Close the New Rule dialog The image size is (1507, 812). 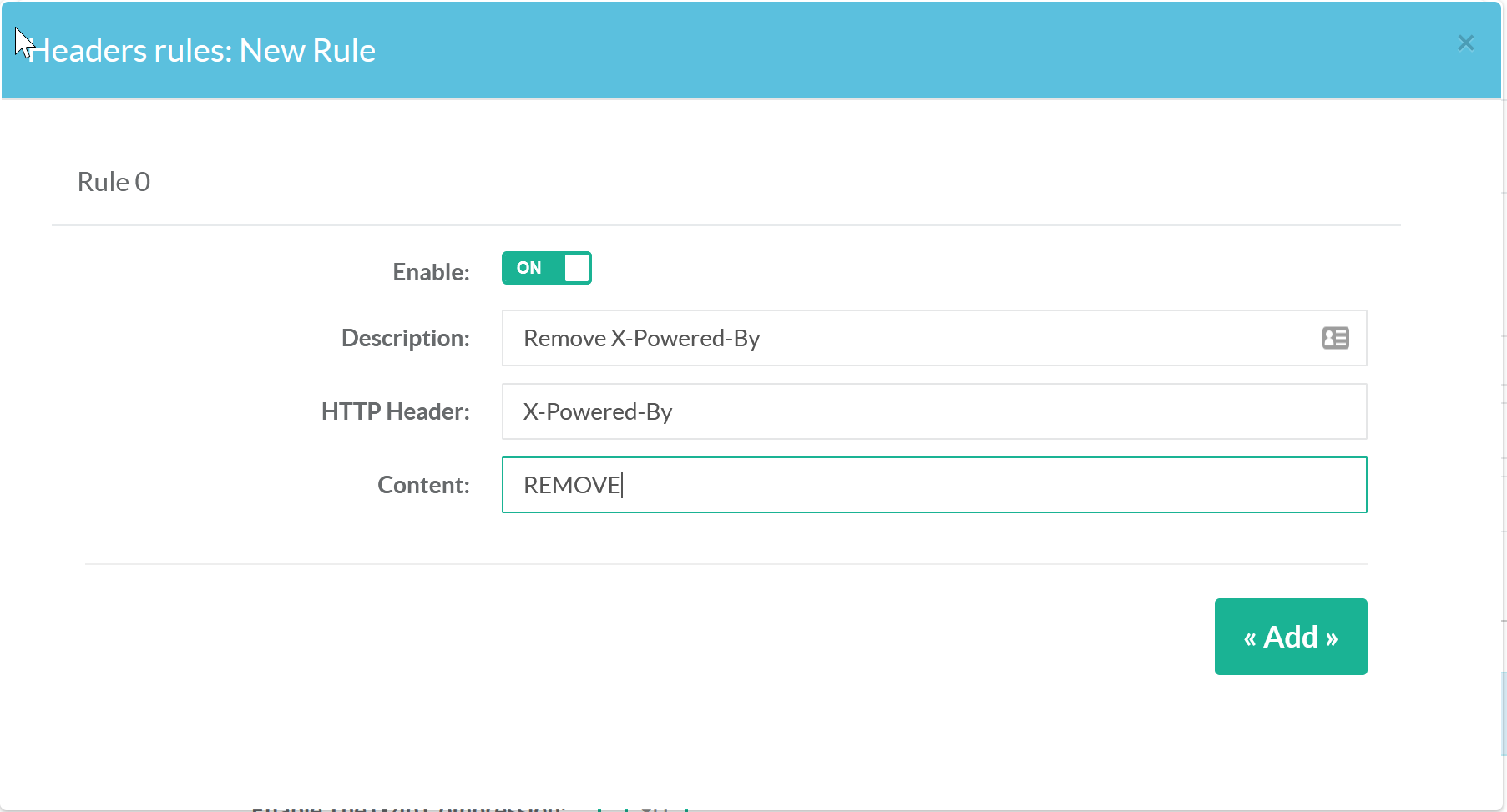click(x=1465, y=43)
